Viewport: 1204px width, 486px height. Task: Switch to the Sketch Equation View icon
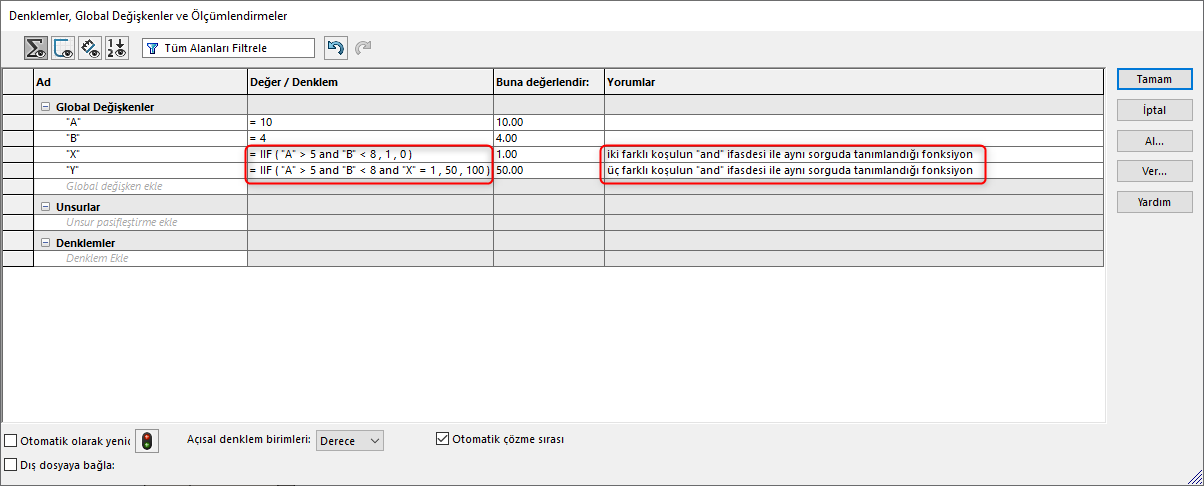click(63, 48)
